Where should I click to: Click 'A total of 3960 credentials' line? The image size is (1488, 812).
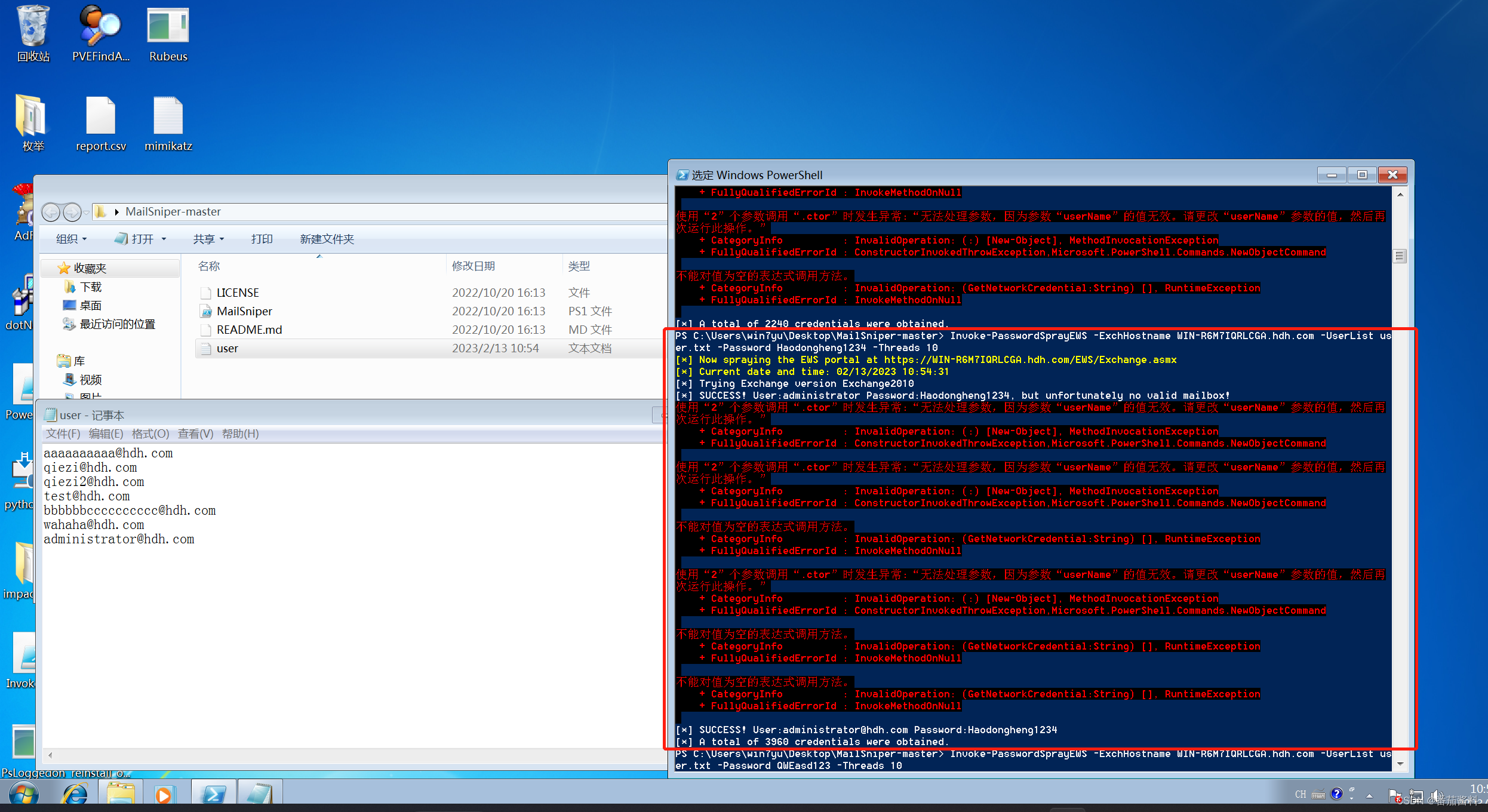tap(811, 742)
